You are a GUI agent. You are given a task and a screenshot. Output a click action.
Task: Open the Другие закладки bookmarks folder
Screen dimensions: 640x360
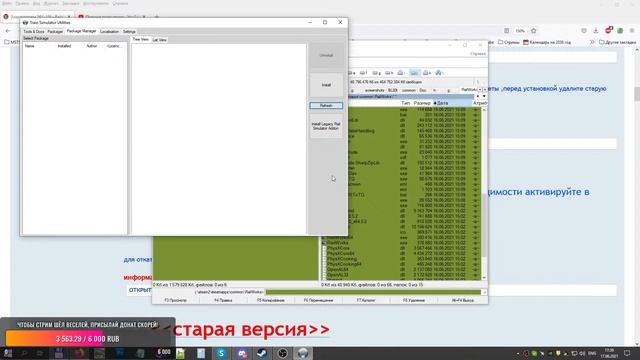point(618,42)
